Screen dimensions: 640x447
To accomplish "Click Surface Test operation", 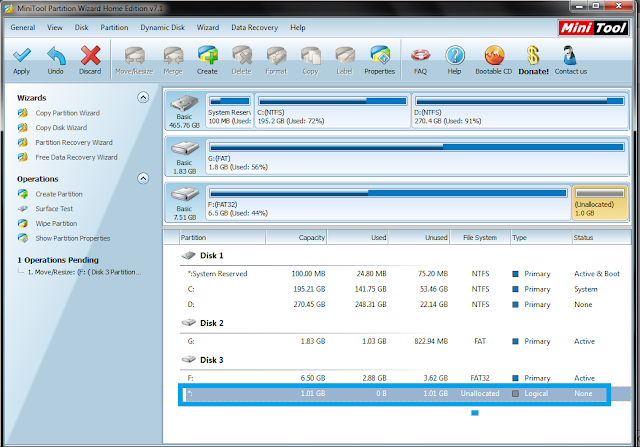I will pyautogui.click(x=54, y=209).
